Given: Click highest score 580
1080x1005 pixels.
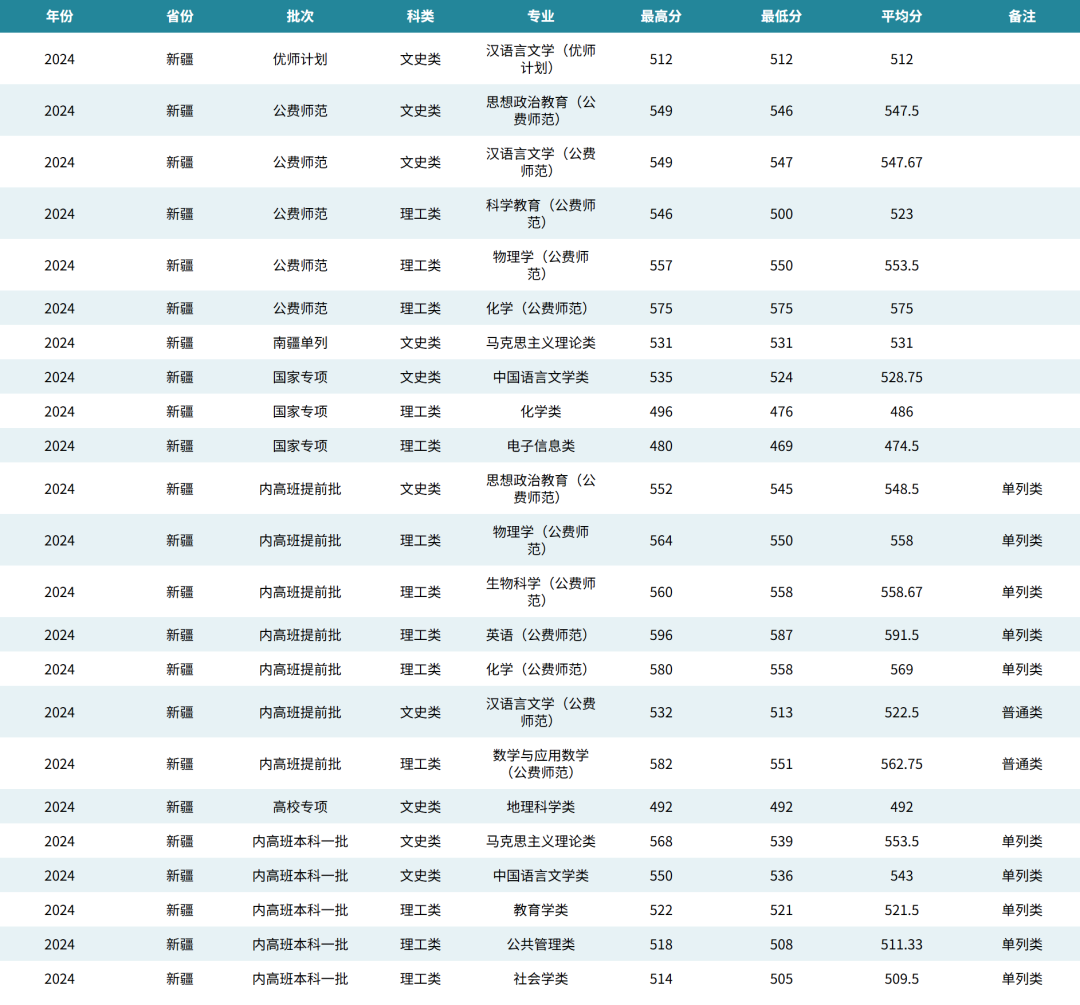Looking at the screenshot, I should tap(661, 670).
